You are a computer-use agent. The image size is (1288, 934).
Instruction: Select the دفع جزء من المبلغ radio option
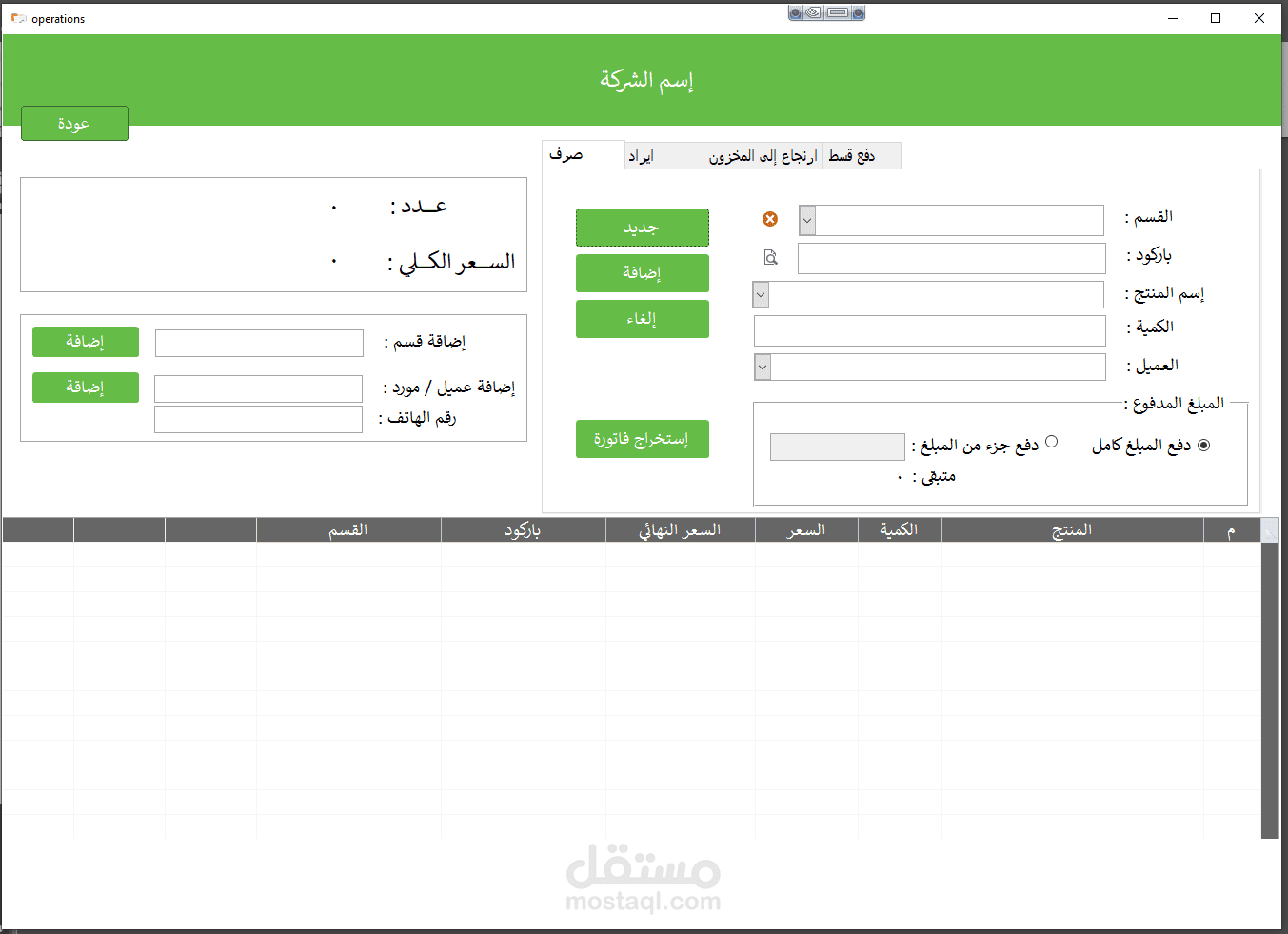(x=1051, y=442)
